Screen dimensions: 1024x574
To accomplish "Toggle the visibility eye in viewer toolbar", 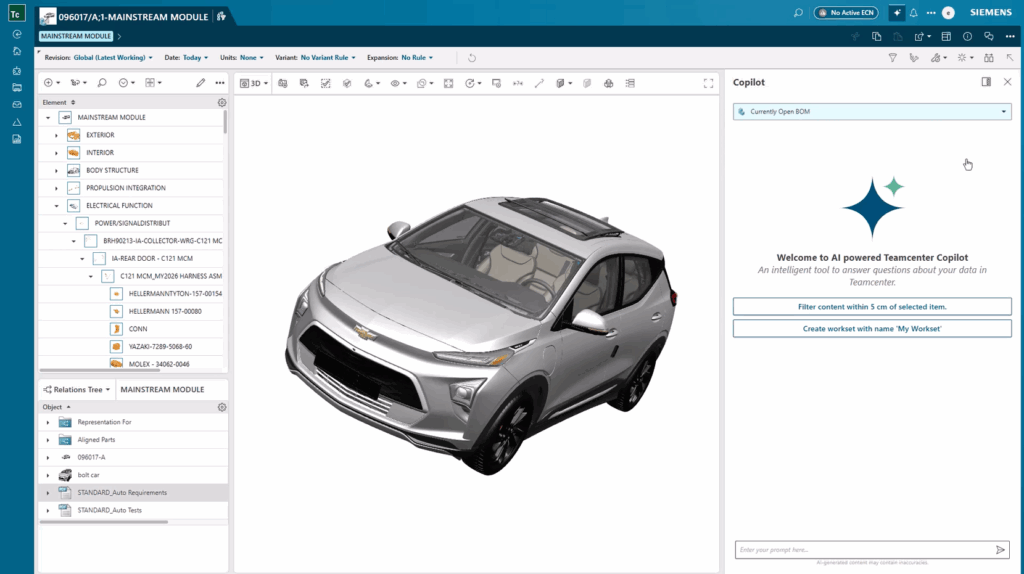I will click(396, 83).
